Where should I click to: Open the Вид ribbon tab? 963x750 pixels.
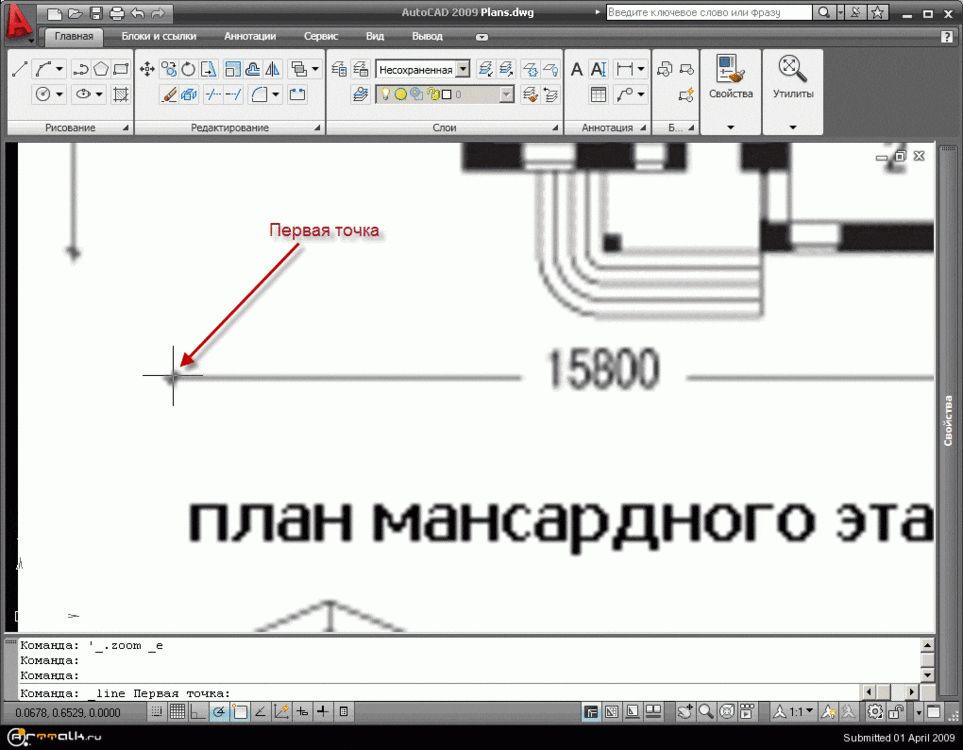coord(375,36)
